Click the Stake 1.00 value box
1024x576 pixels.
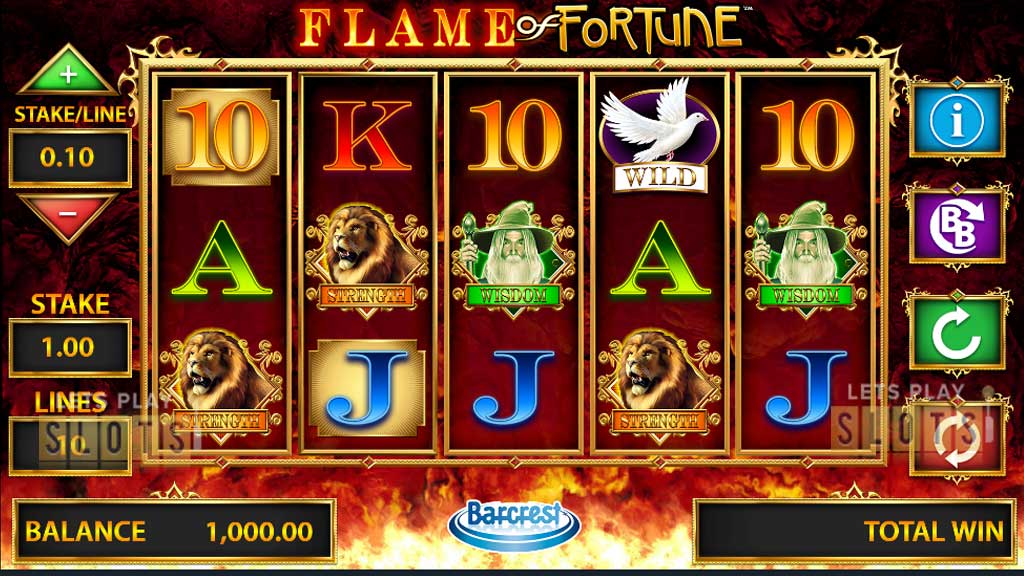[70, 347]
